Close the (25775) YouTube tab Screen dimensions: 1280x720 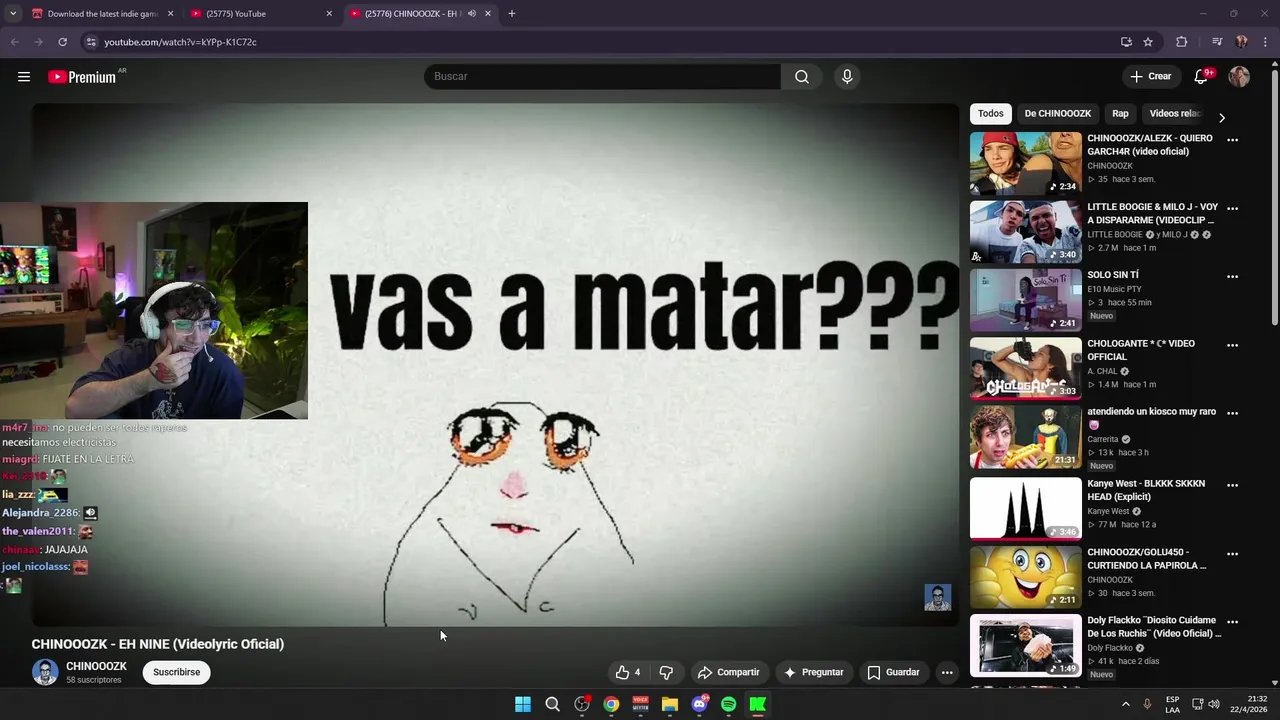329,14
